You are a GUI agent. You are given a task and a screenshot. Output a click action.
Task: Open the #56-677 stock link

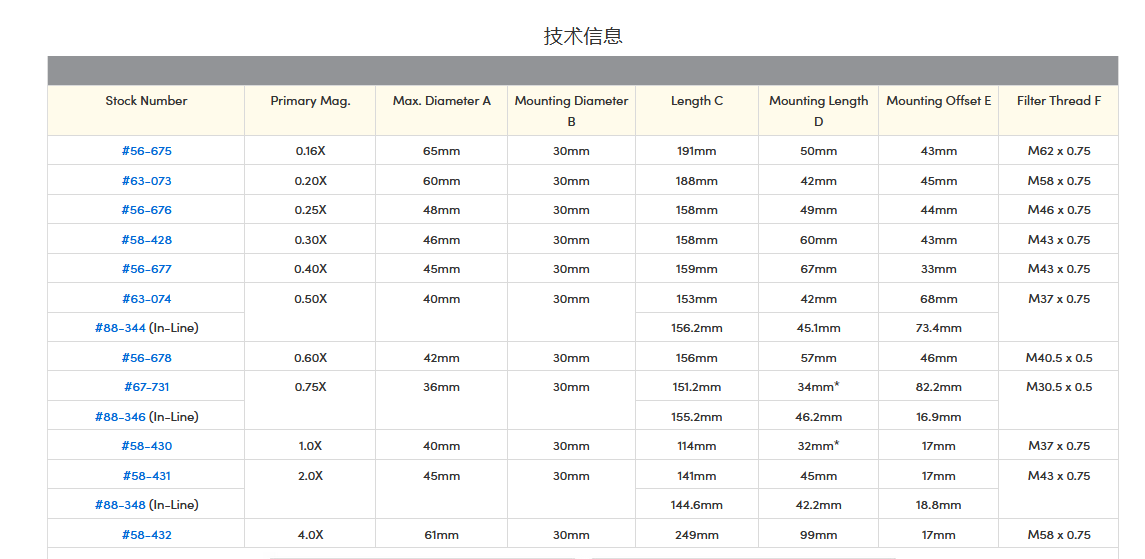(x=146, y=269)
